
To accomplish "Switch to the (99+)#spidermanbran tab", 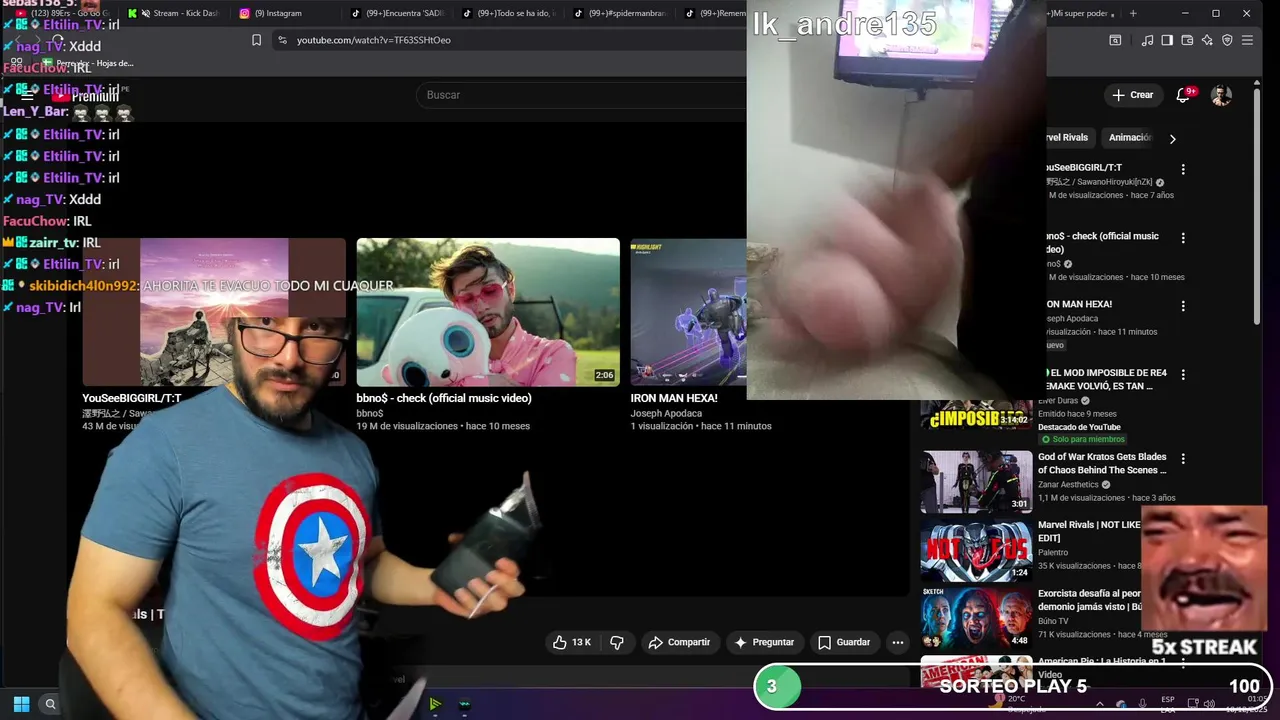I will (x=620, y=13).
